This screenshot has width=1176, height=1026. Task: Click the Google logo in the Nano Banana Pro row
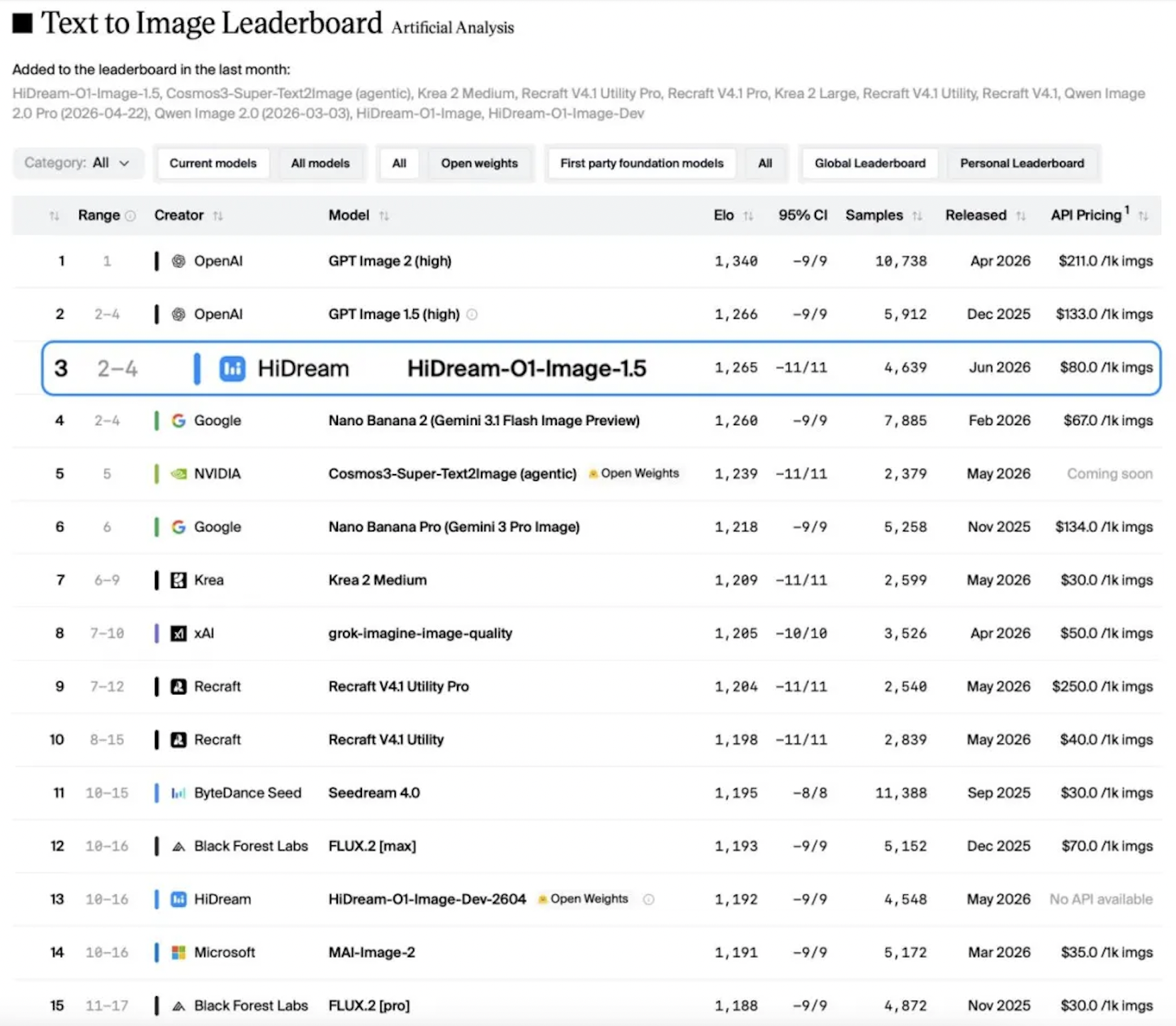[179, 526]
